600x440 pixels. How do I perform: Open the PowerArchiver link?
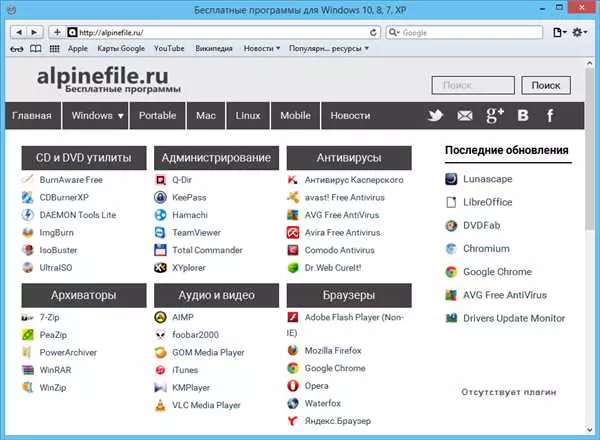(68, 352)
